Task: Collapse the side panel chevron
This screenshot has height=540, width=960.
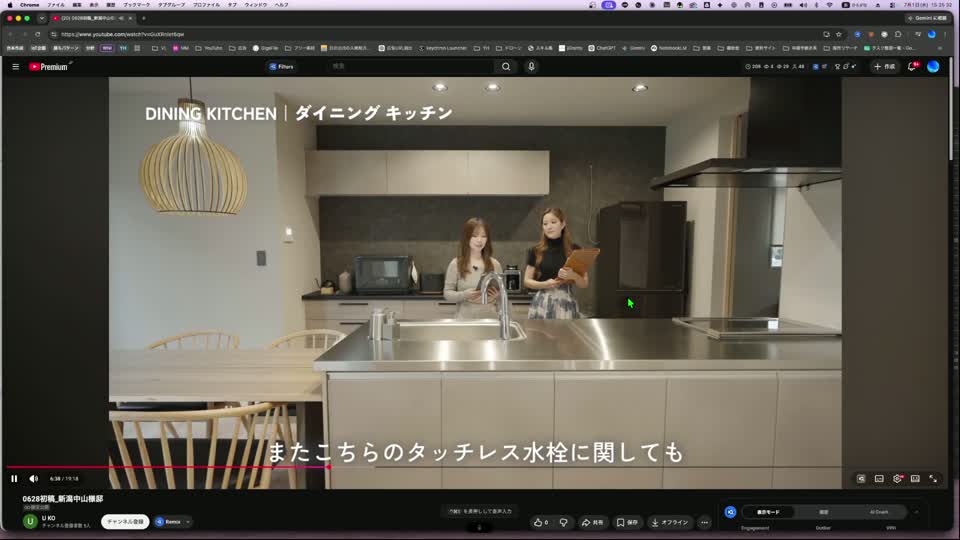Action: (x=917, y=512)
